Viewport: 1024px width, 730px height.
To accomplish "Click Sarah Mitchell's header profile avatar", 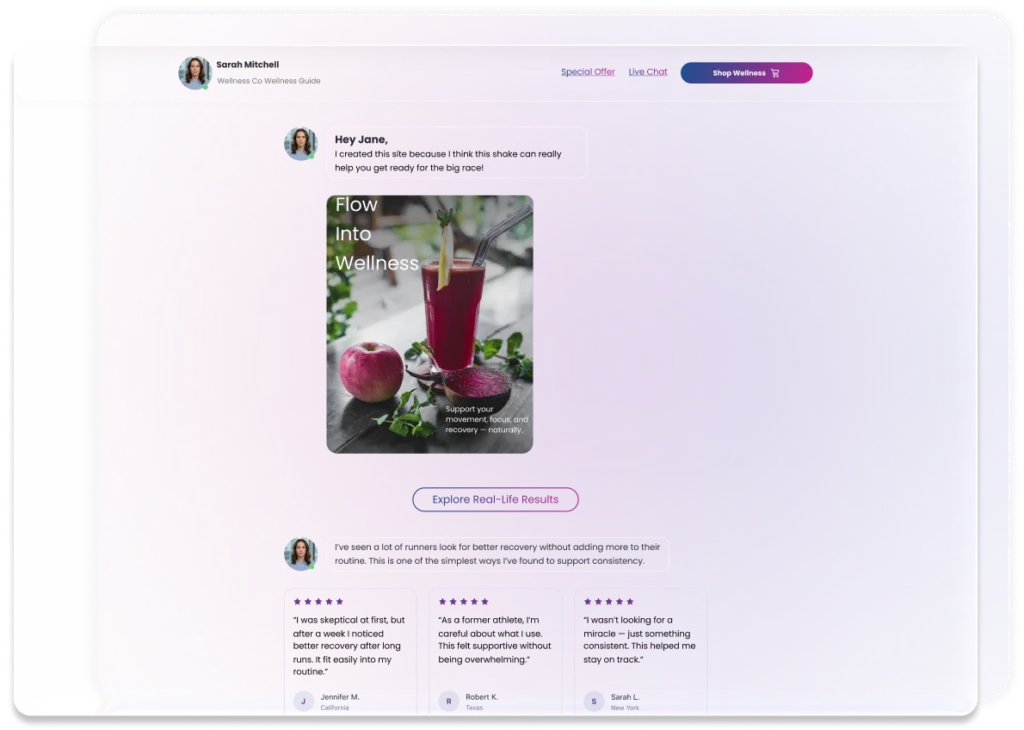I will [x=194, y=73].
